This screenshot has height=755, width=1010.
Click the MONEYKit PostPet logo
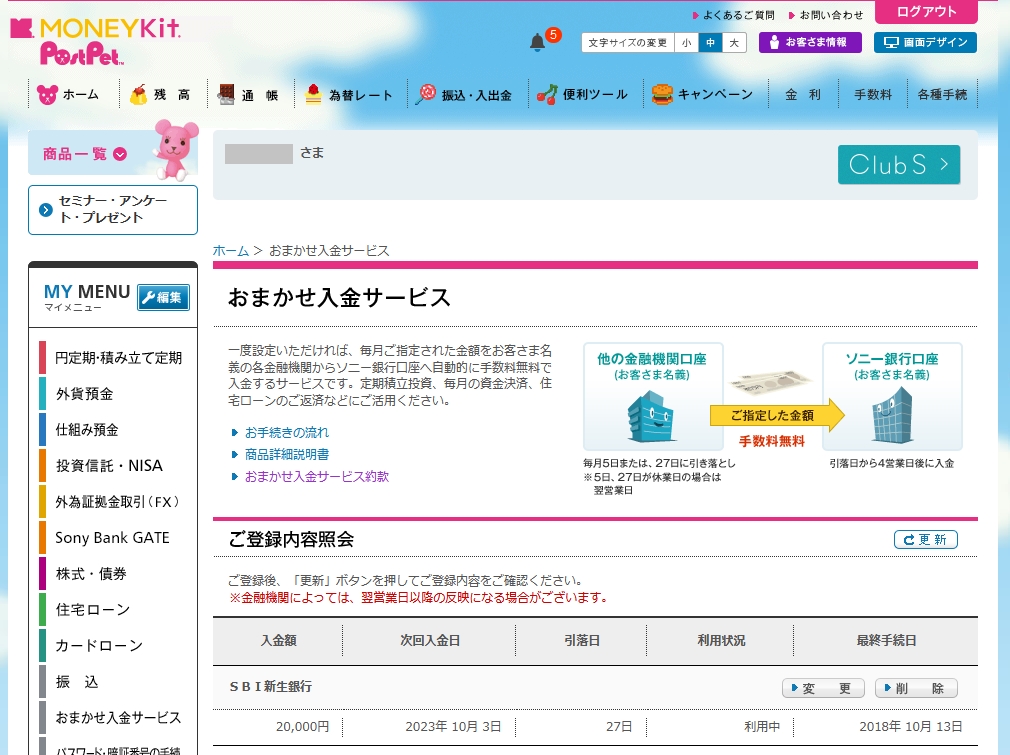(95, 41)
